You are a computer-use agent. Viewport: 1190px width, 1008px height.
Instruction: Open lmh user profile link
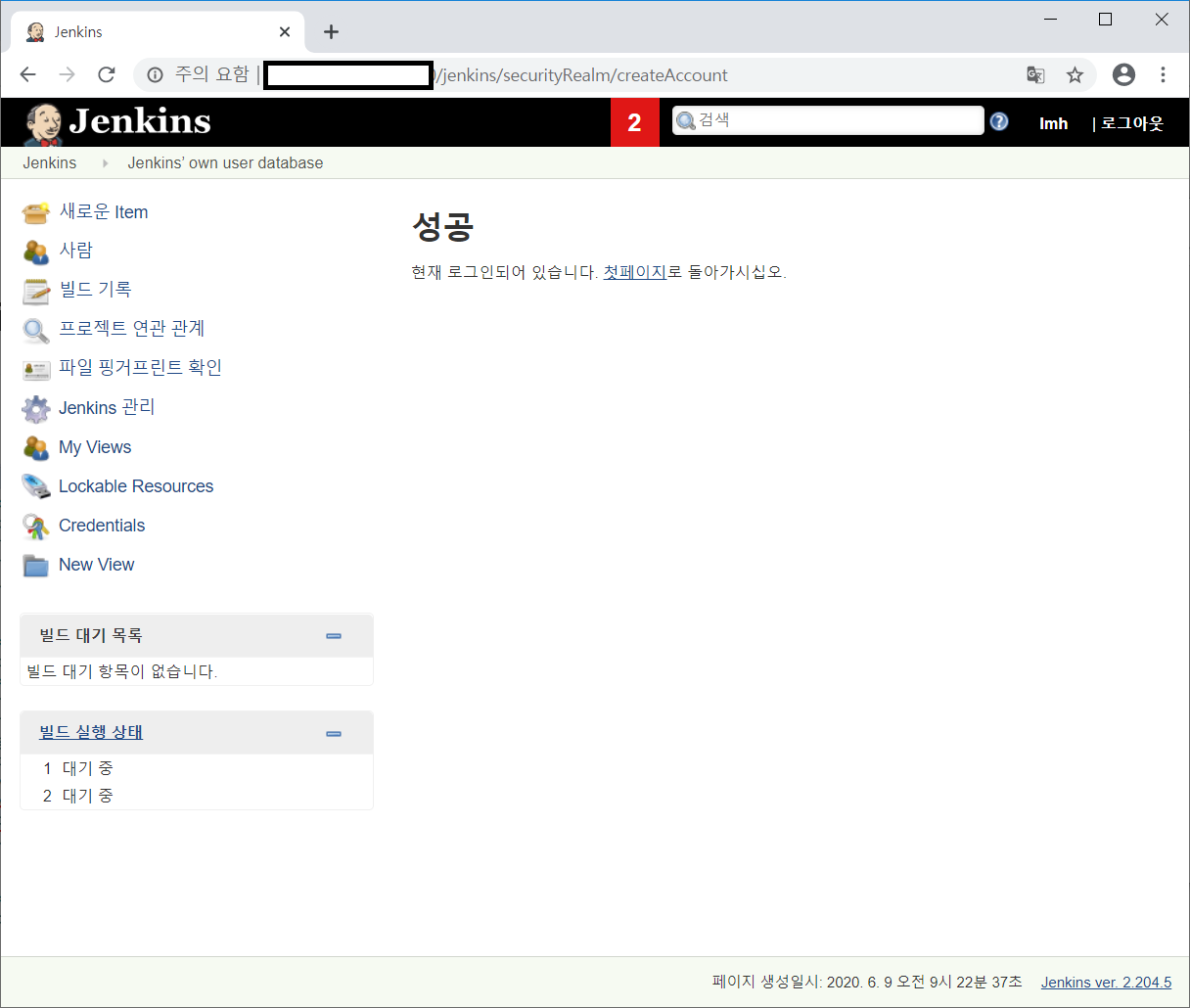pos(1053,123)
